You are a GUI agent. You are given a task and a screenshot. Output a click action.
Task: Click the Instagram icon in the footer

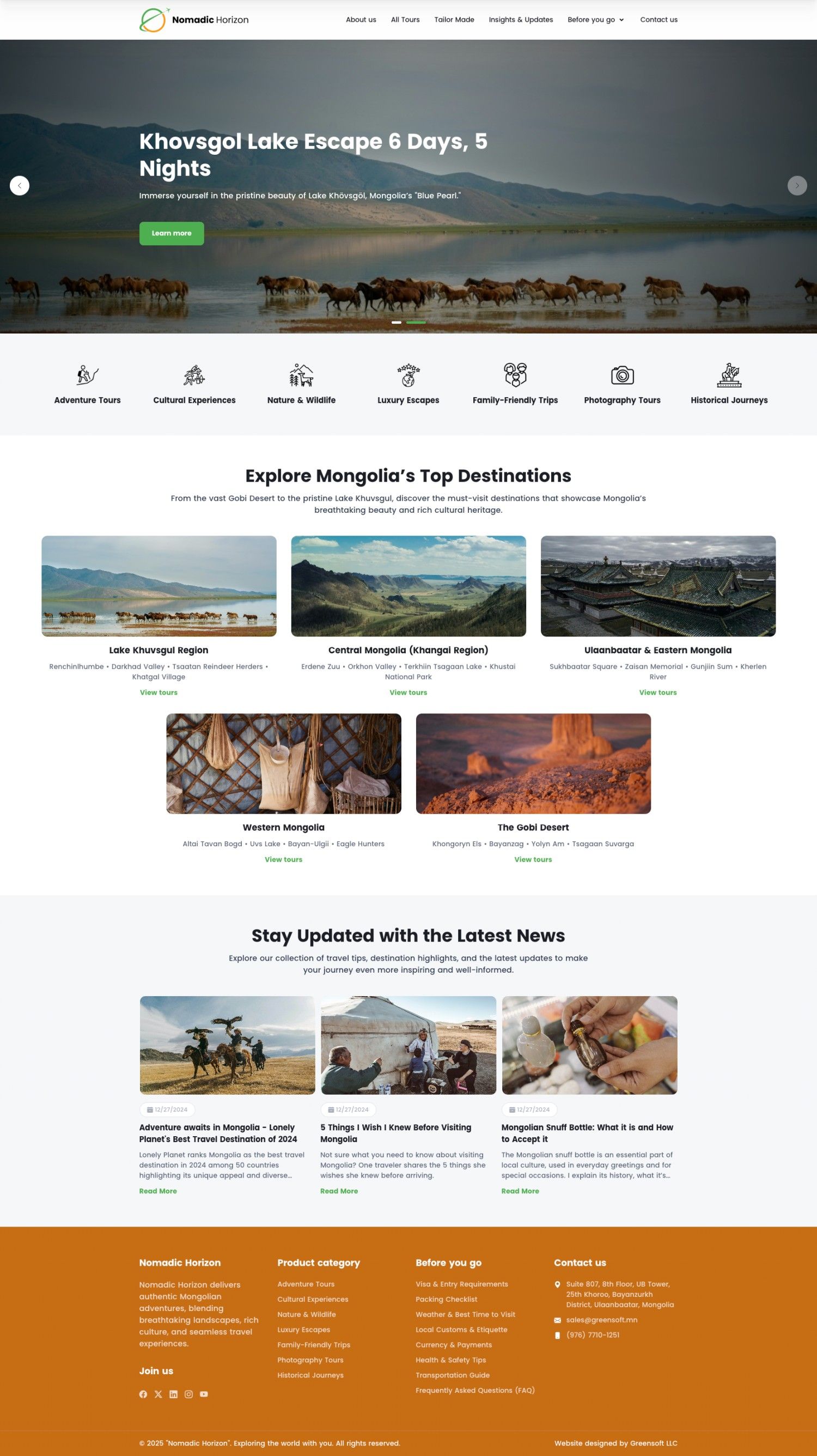tap(188, 1394)
